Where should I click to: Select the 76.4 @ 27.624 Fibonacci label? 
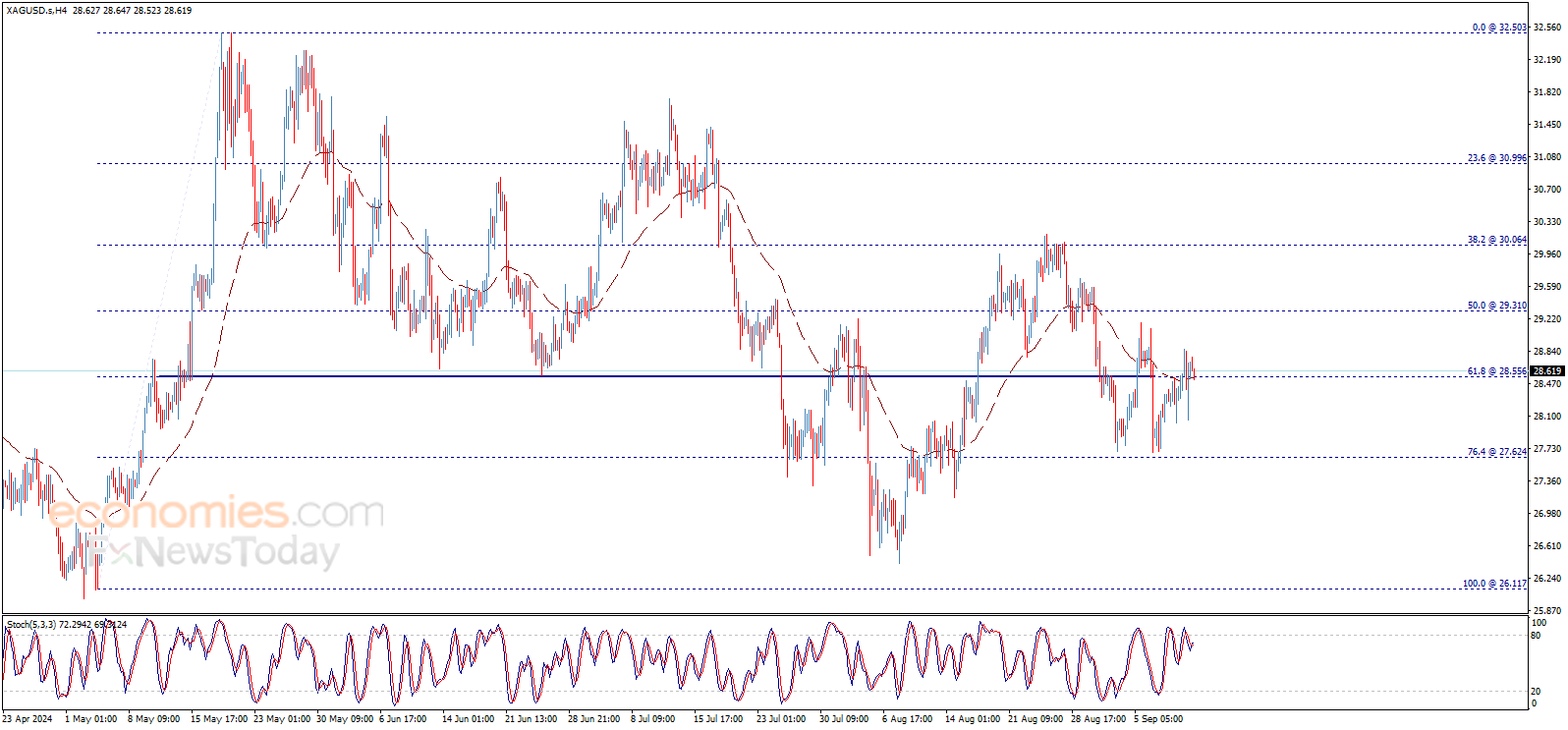point(1497,452)
